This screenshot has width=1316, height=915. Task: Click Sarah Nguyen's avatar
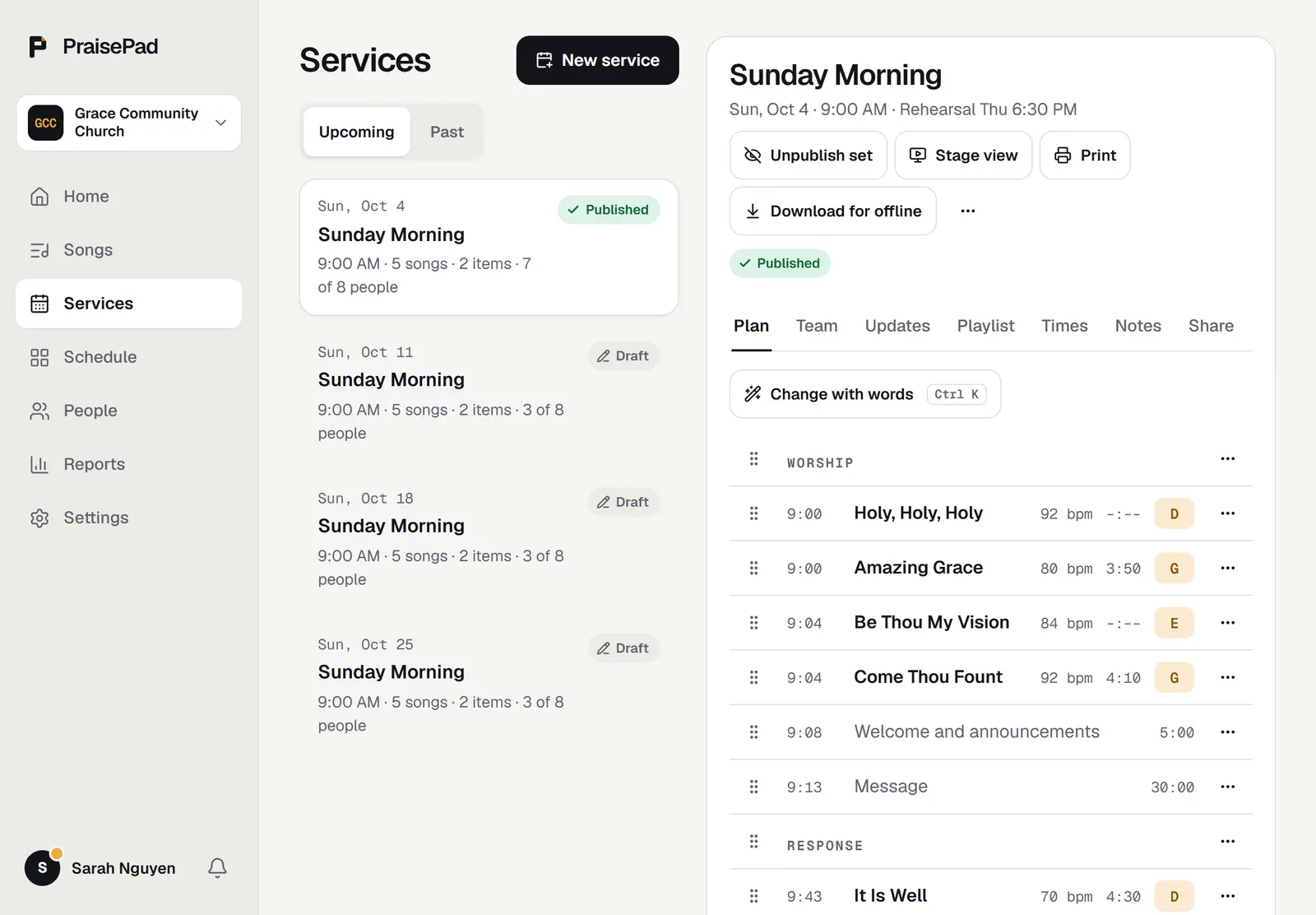point(43,868)
